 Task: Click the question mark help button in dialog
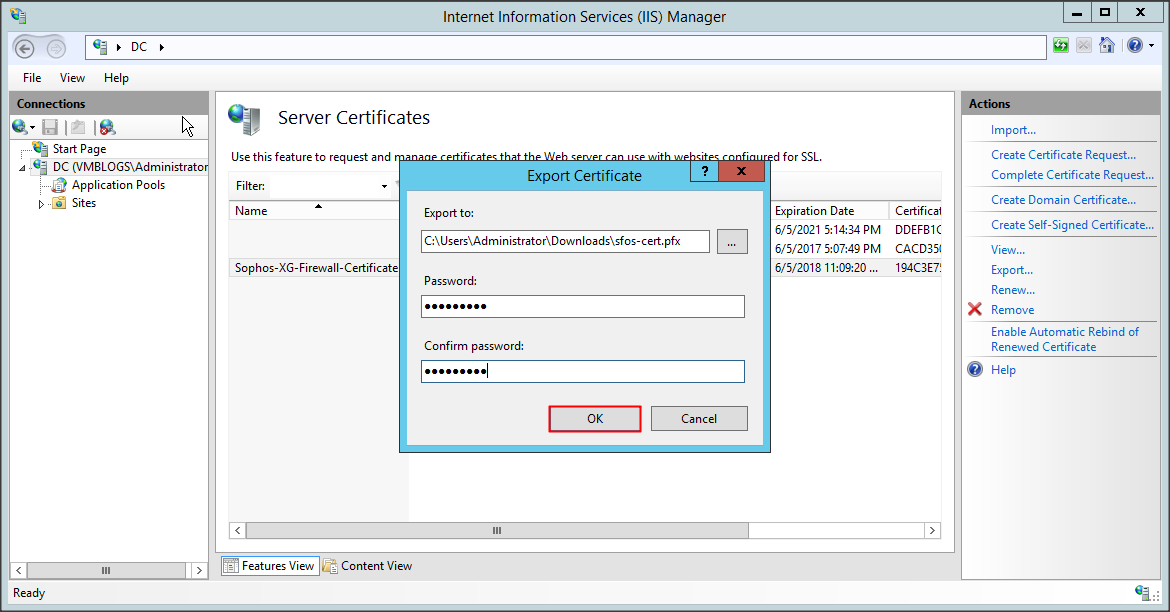tap(704, 172)
